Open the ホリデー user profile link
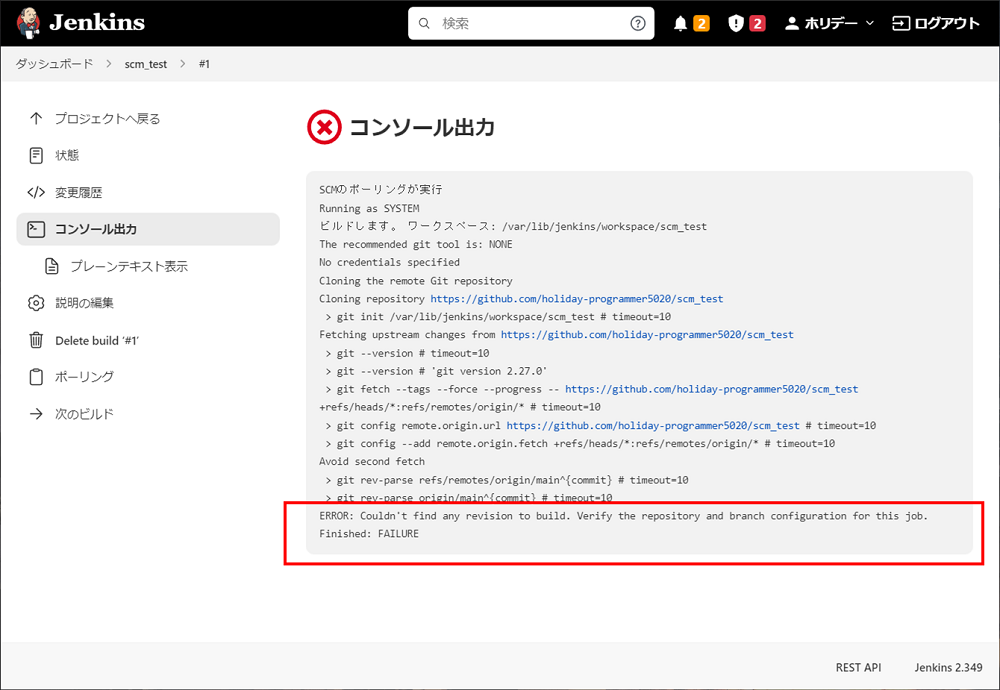The width and height of the screenshot is (1000, 690). coord(831,24)
